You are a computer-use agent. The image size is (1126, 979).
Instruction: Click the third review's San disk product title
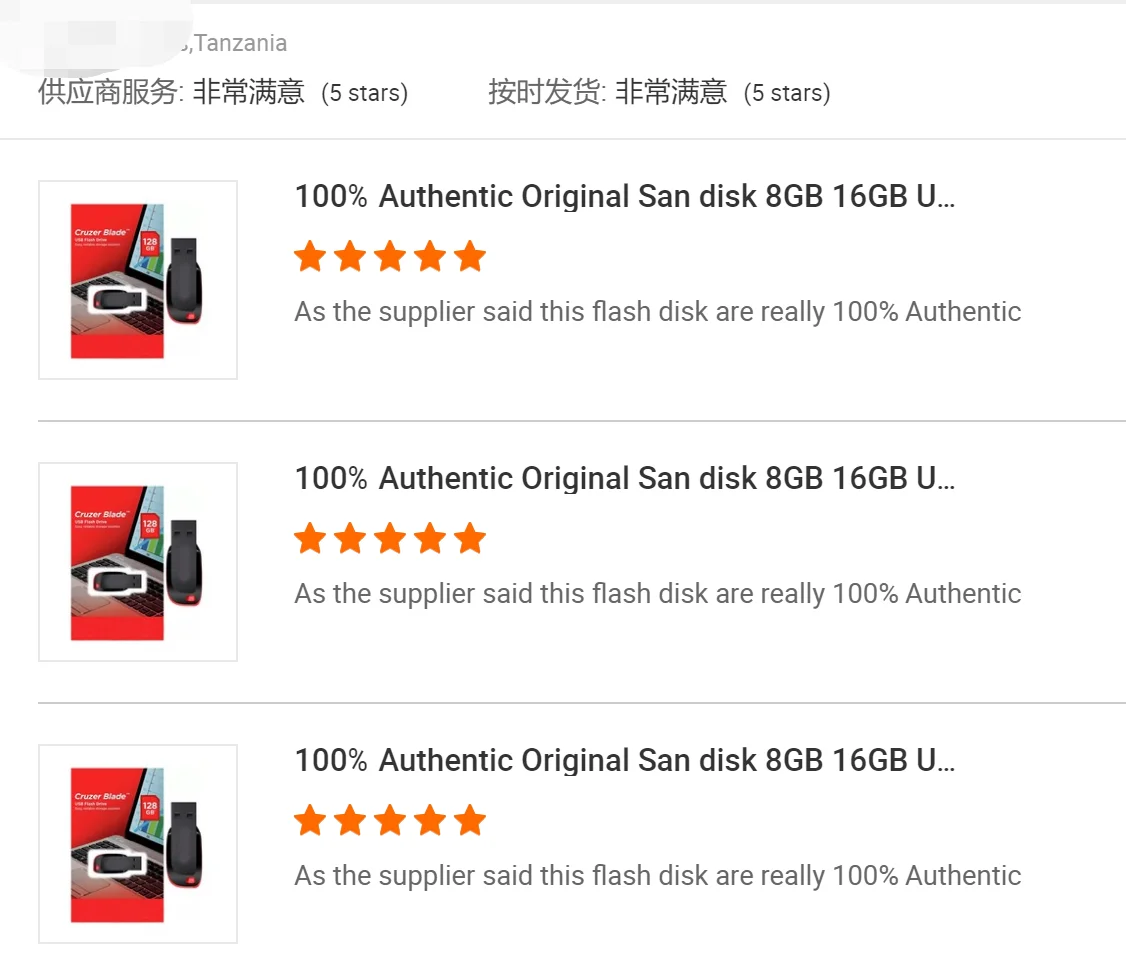[625, 761]
